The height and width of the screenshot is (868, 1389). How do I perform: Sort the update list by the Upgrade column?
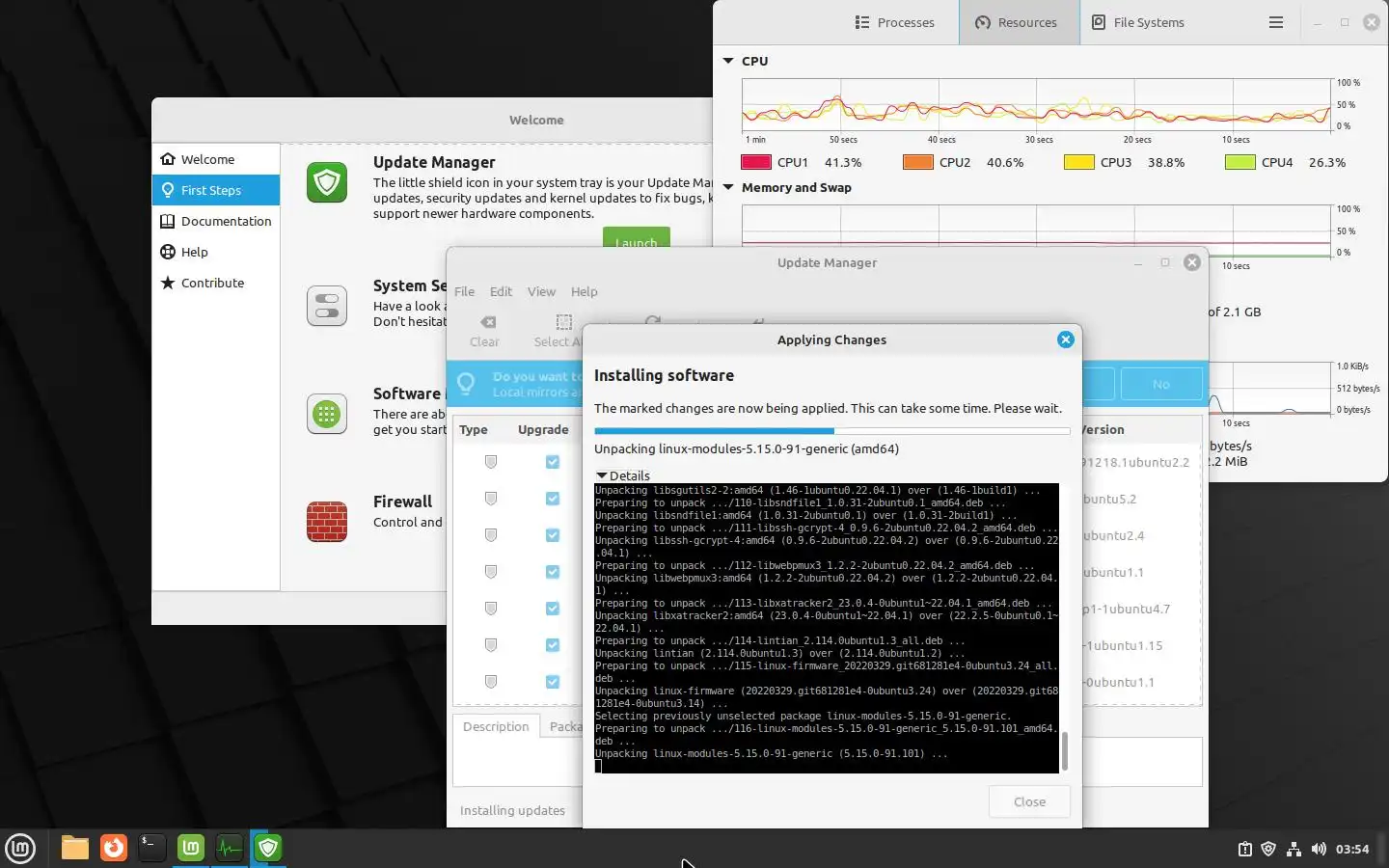[x=543, y=429]
